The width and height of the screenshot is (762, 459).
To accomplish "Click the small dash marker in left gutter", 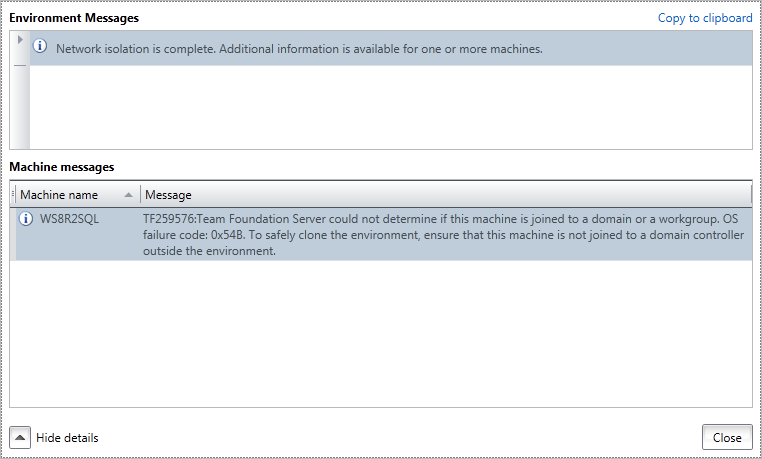I will coord(20,65).
